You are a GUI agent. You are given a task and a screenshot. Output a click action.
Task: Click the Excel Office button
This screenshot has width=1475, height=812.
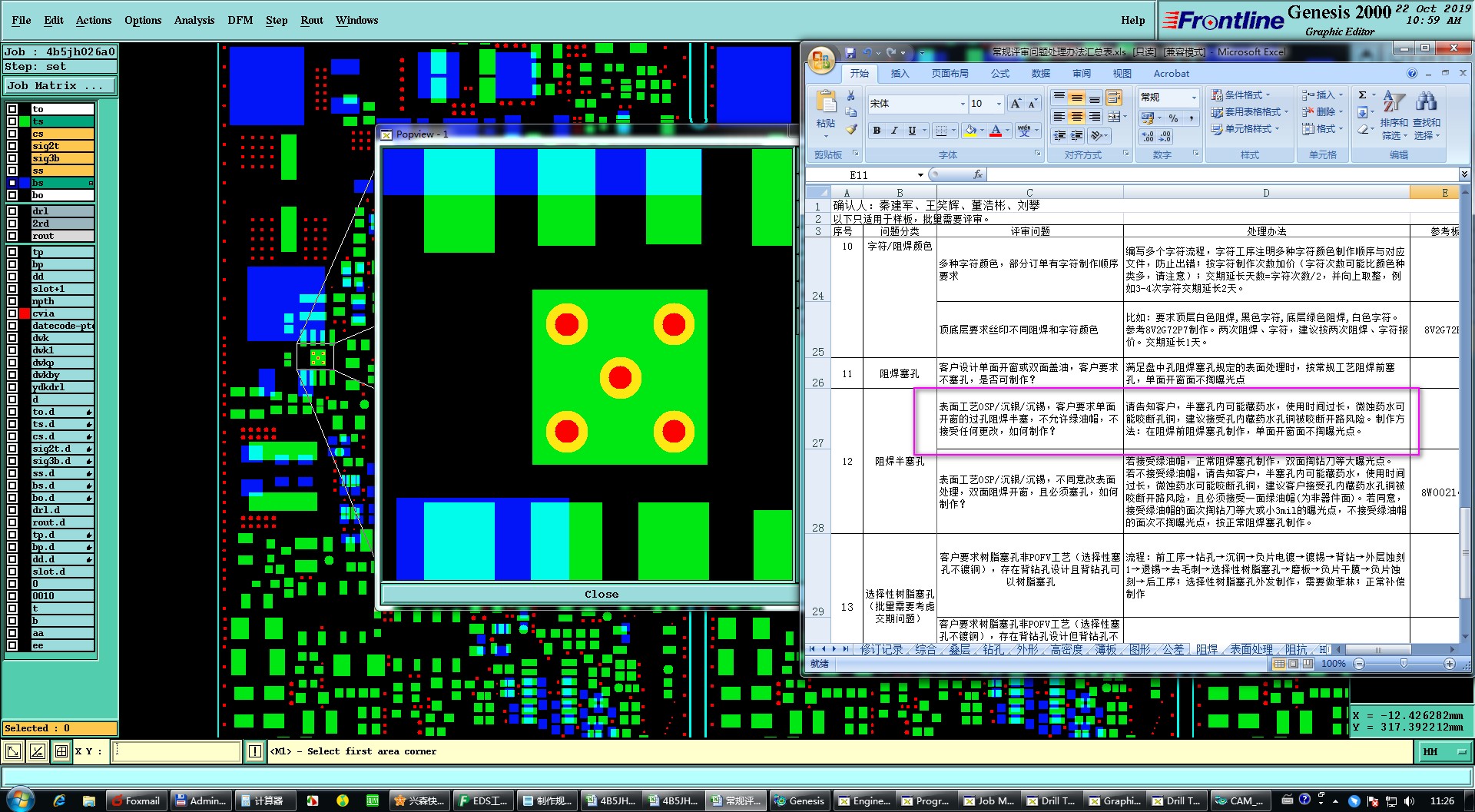tap(820, 60)
